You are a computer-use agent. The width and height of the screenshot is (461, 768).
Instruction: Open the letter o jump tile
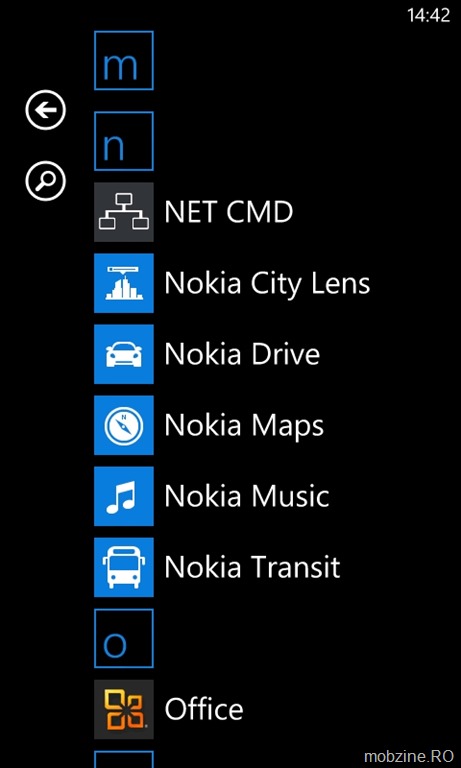[x=124, y=638]
